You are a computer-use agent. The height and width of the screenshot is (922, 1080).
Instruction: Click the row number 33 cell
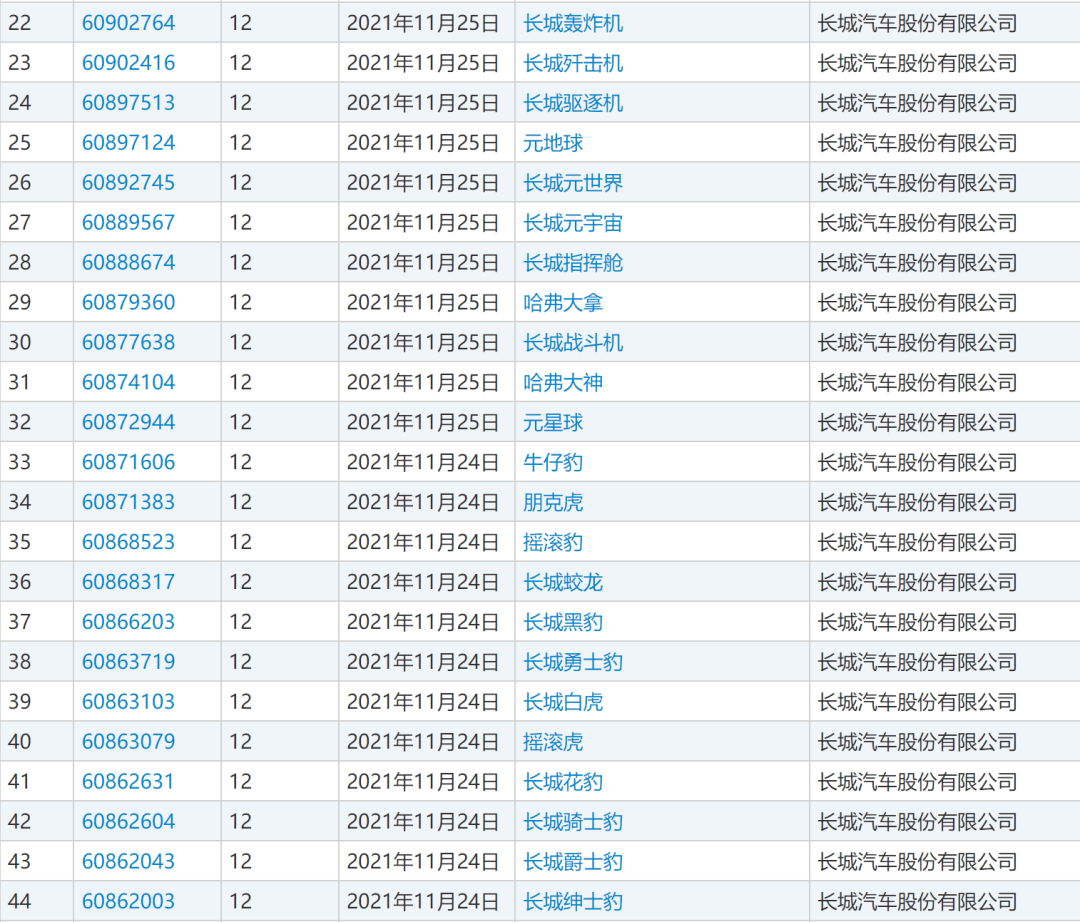(37, 462)
